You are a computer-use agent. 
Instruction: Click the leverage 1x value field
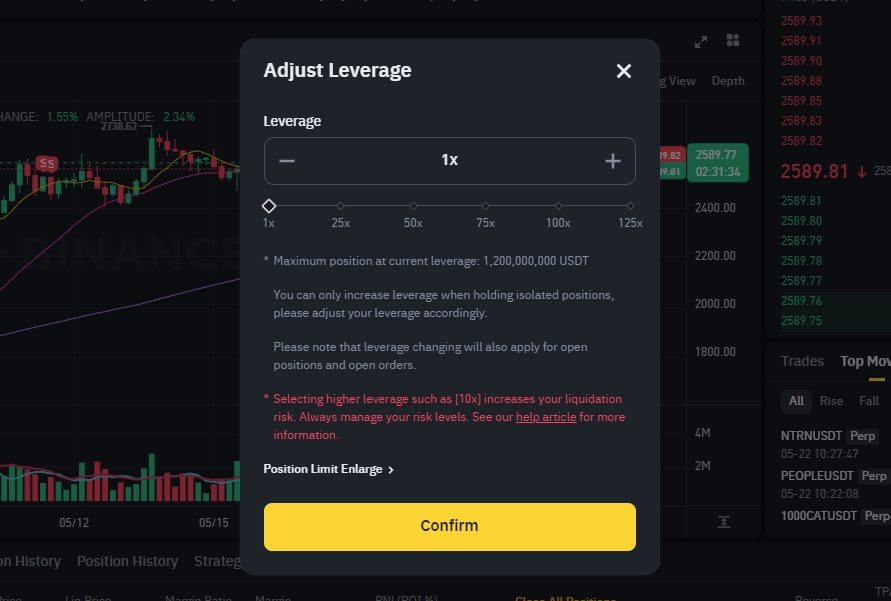pos(449,160)
